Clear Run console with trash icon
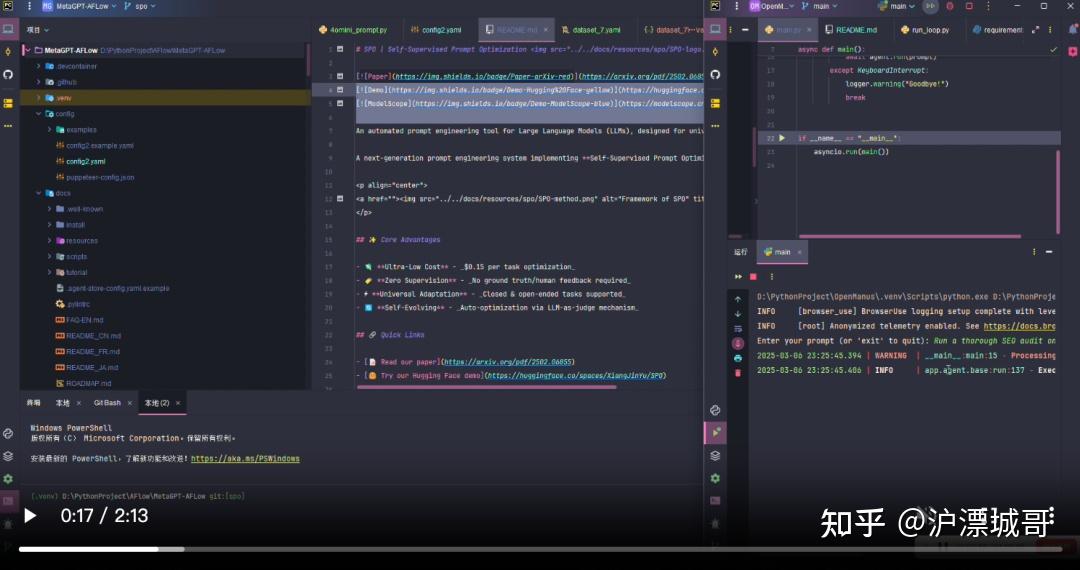 click(x=738, y=373)
